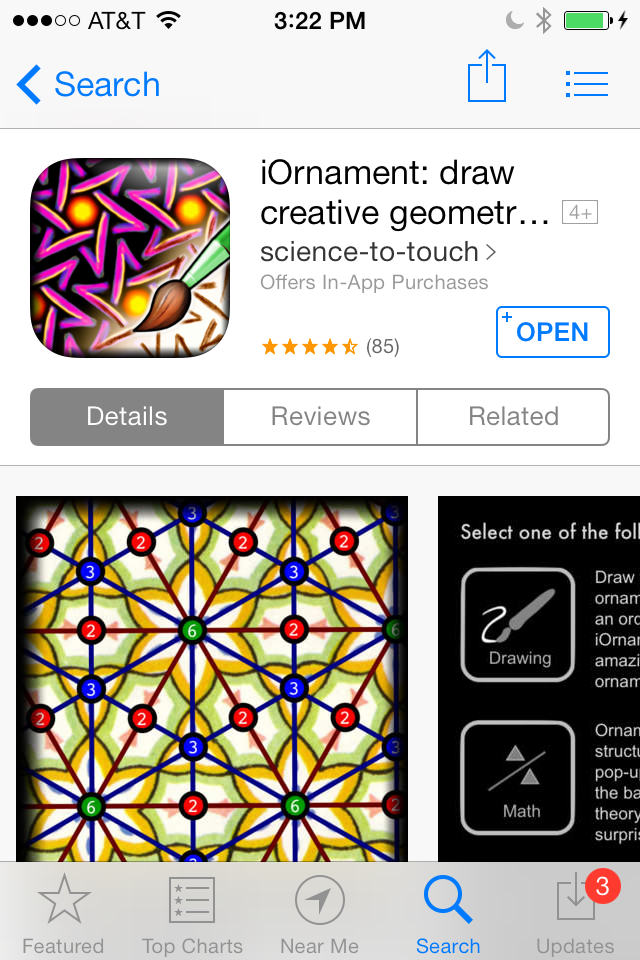
Task: Tap the share icon in the navigation bar
Action: 487,77
